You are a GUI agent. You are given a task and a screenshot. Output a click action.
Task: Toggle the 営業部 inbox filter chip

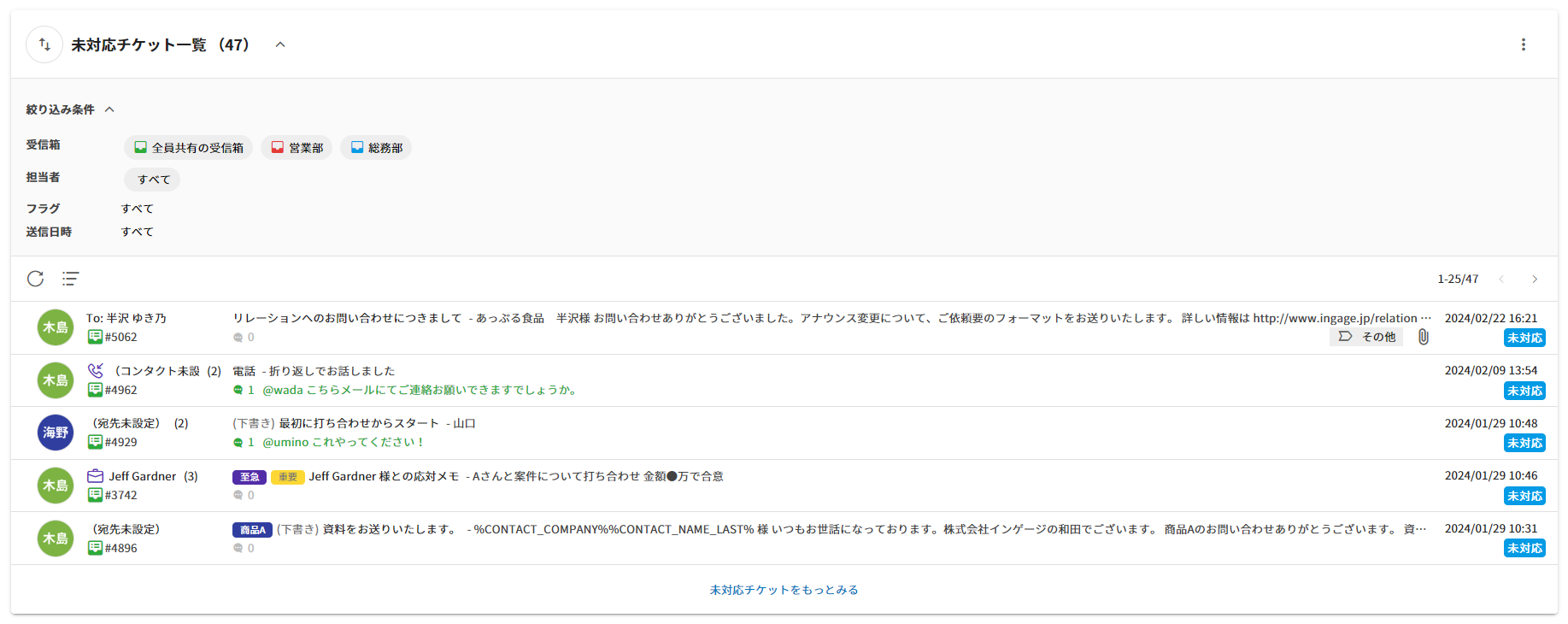[x=297, y=148]
